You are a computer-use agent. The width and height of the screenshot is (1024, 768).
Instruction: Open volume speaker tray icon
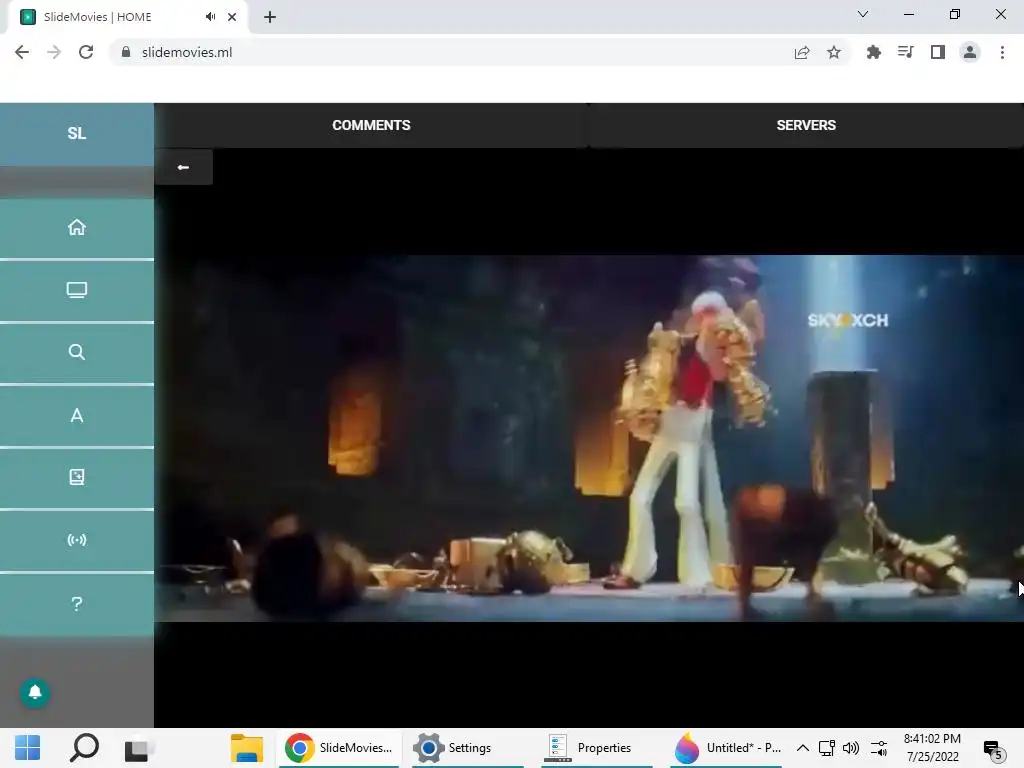click(x=851, y=748)
